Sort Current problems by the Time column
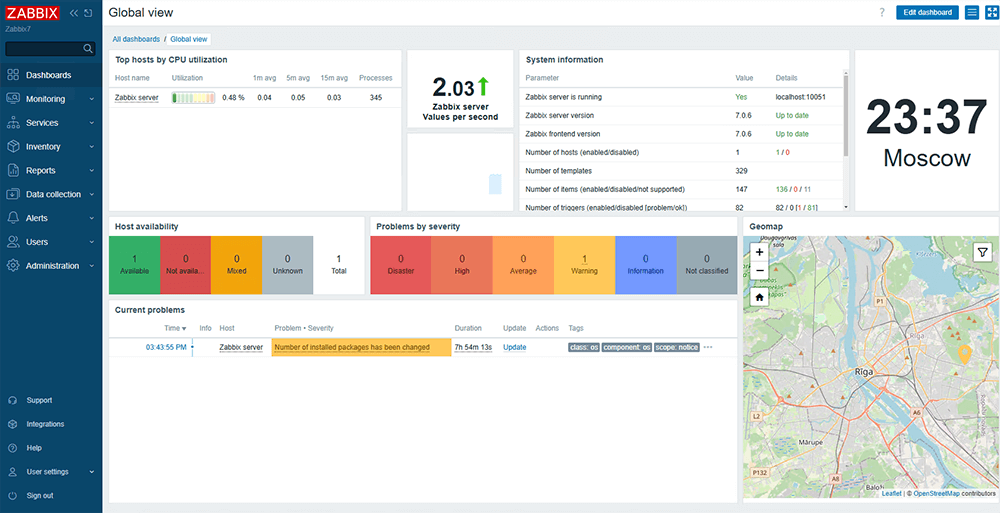Image resolution: width=1000 pixels, height=513 pixels. tap(175, 328)
